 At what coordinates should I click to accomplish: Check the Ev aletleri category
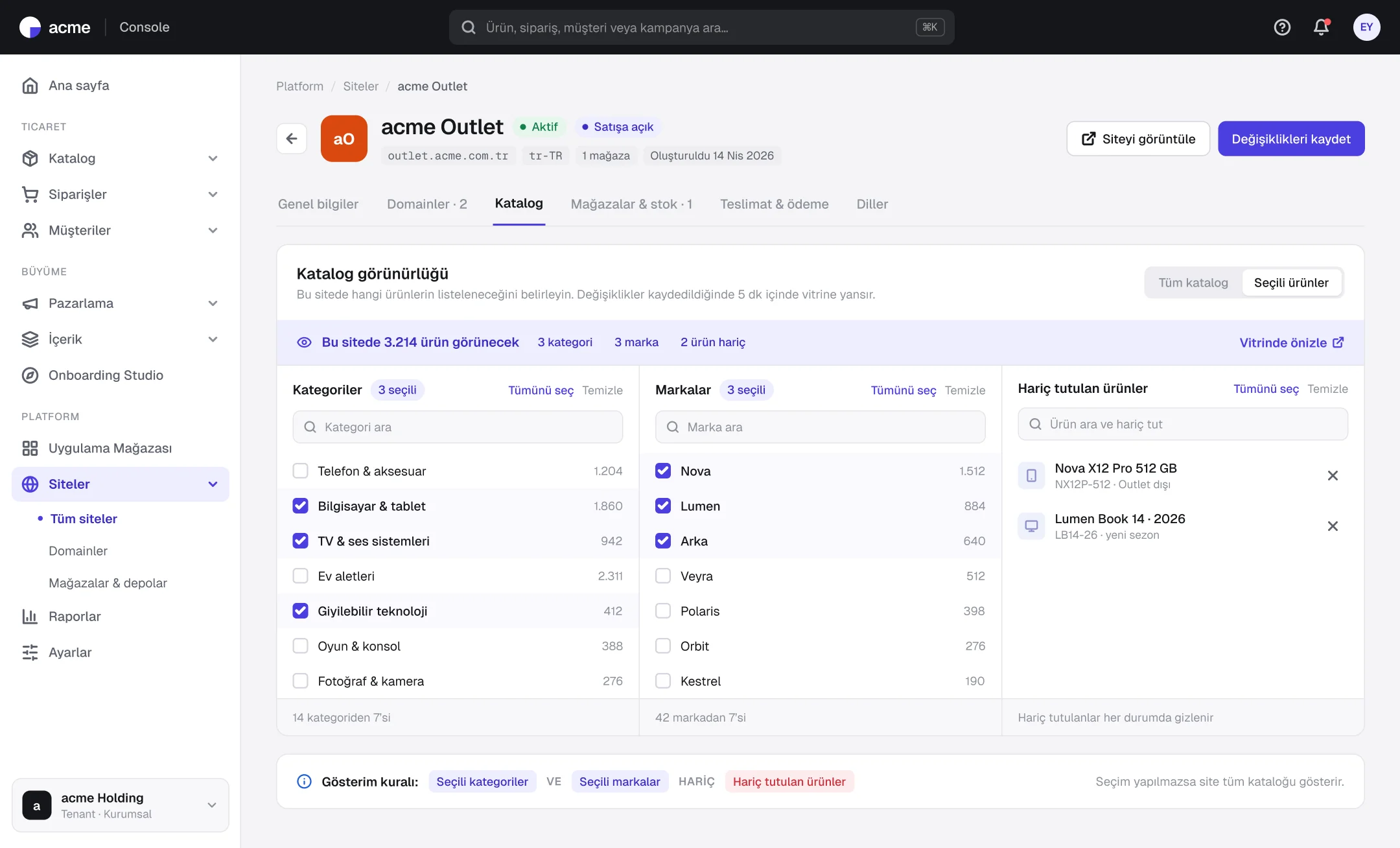[300, 576]
